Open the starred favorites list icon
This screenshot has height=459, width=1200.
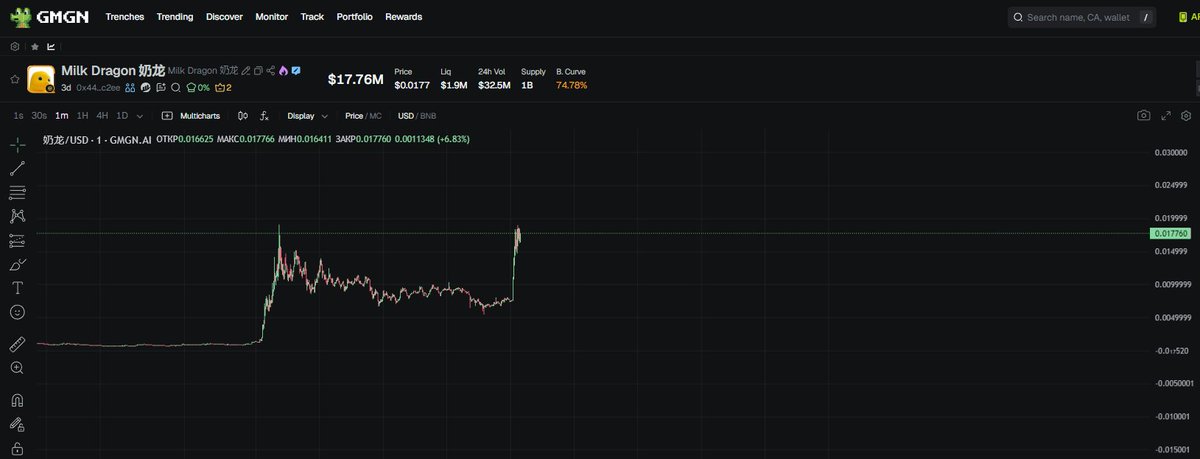[x=35, y=46]
